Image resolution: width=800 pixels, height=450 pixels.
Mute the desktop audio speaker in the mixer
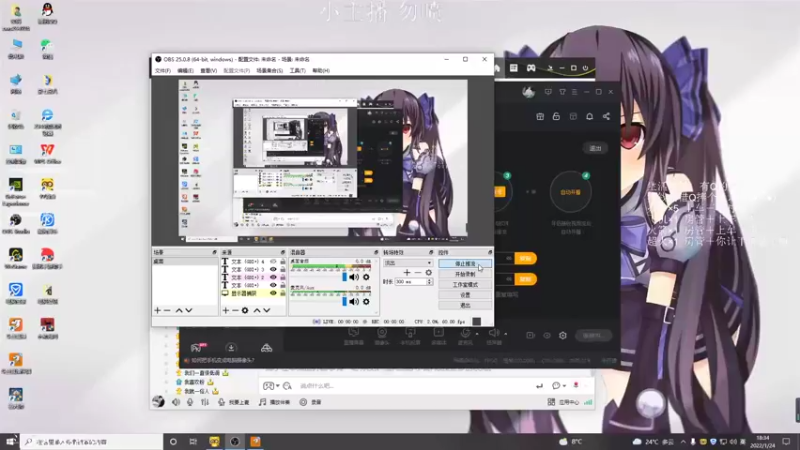[354, 277]
